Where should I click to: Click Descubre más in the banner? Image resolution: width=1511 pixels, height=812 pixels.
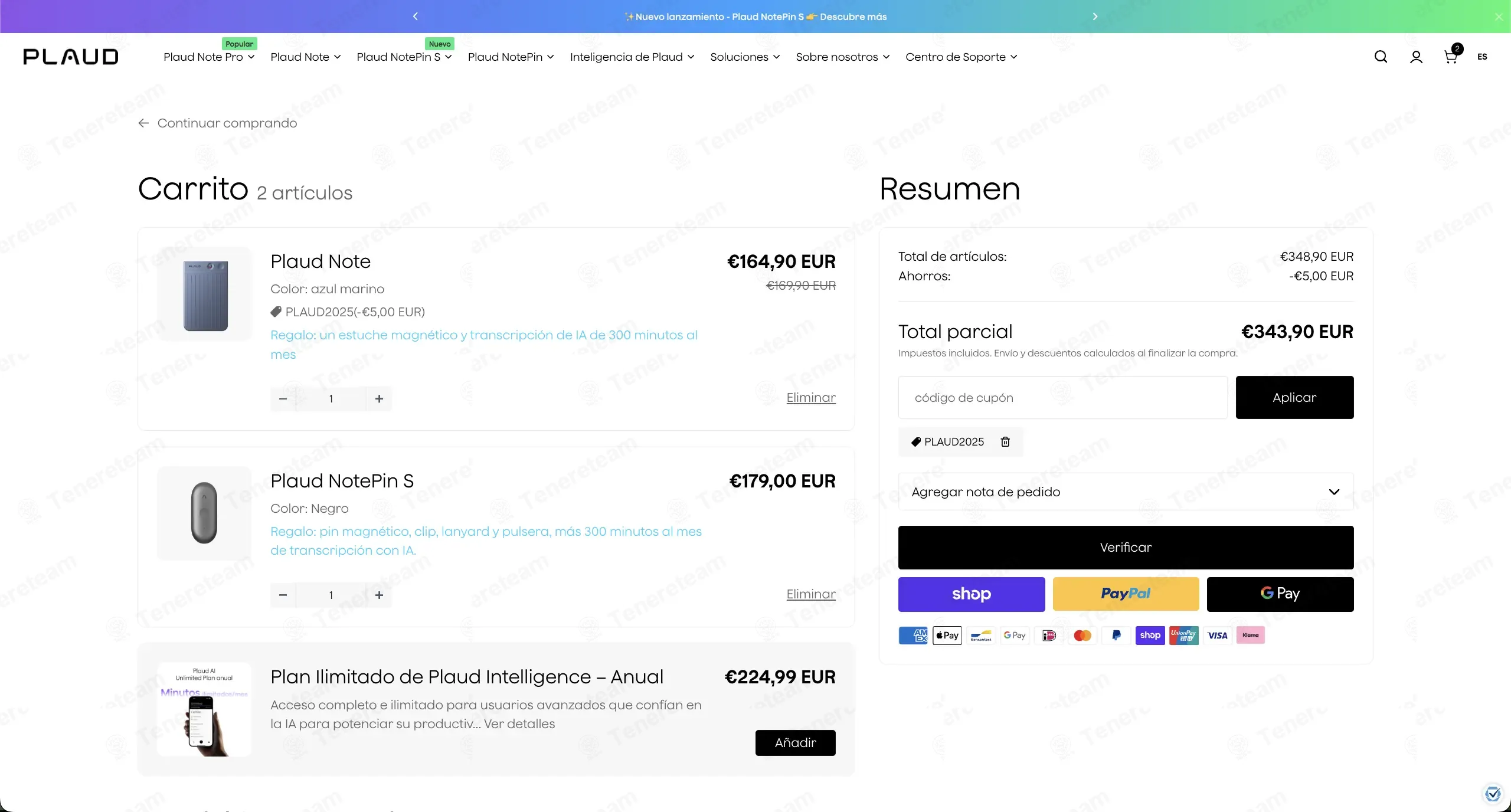click(853, 17)
